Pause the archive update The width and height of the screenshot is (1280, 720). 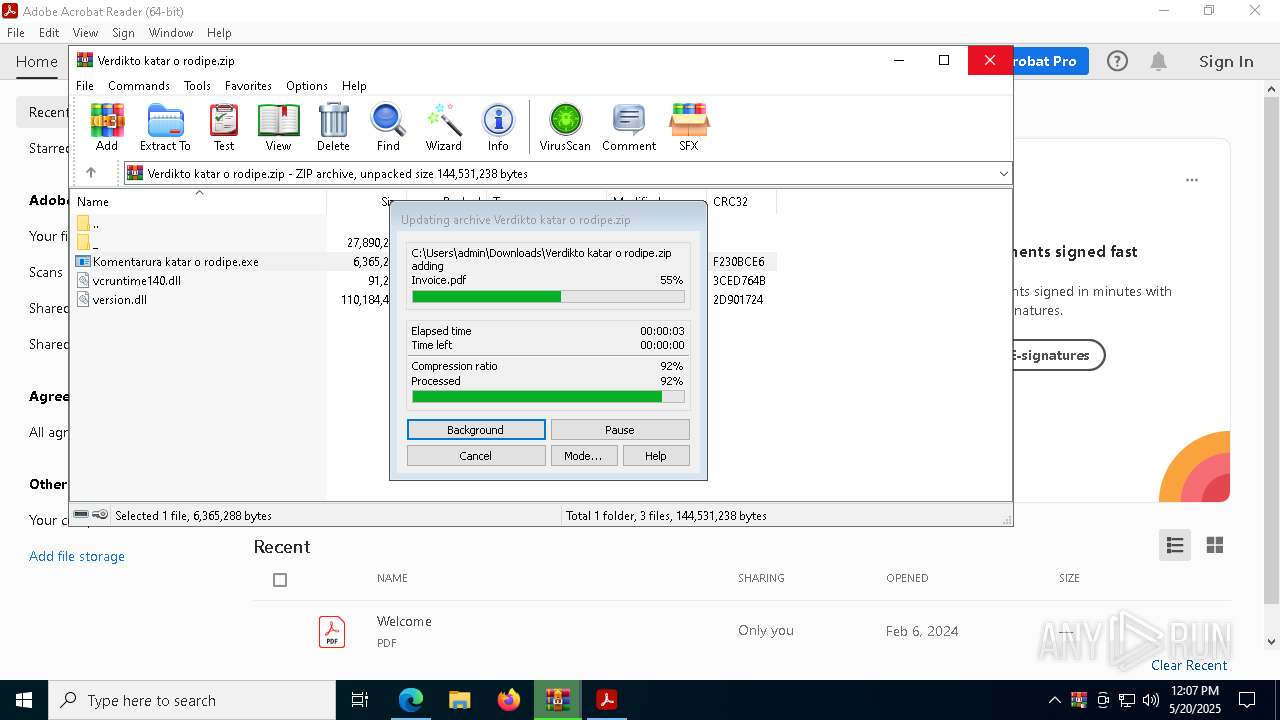pyautogui.click(x=620, y=430)
